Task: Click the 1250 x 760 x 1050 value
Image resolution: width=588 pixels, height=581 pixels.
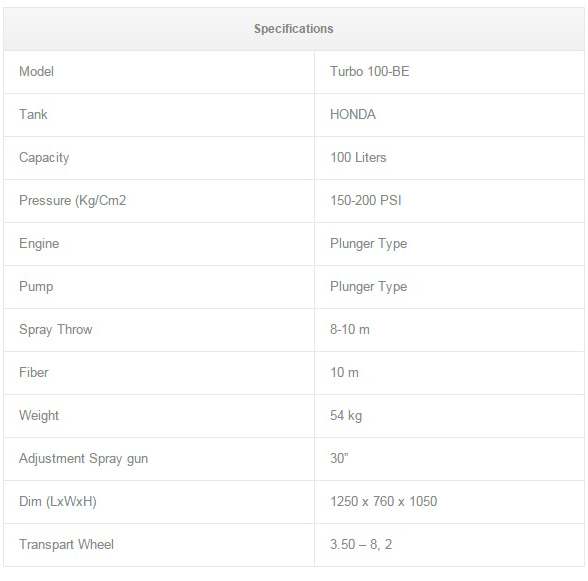Action: [x=384, y=501]
